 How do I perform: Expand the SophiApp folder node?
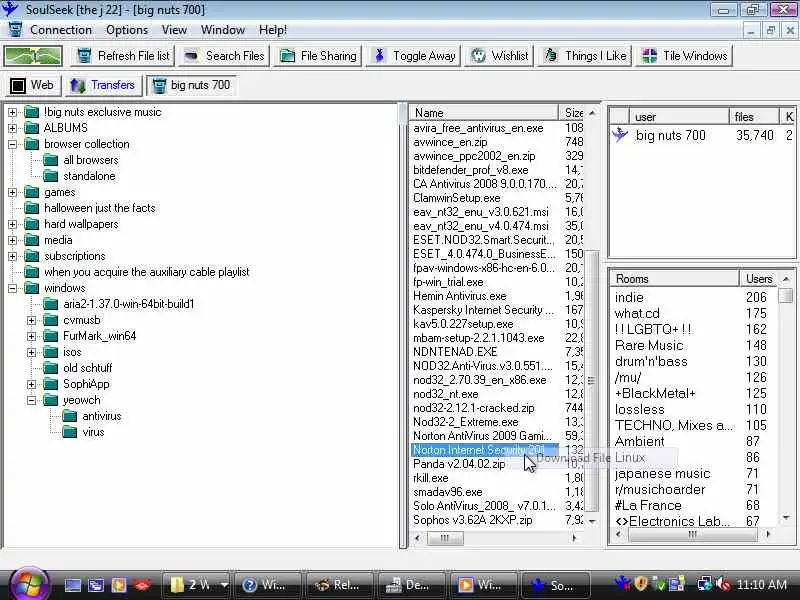32,384
